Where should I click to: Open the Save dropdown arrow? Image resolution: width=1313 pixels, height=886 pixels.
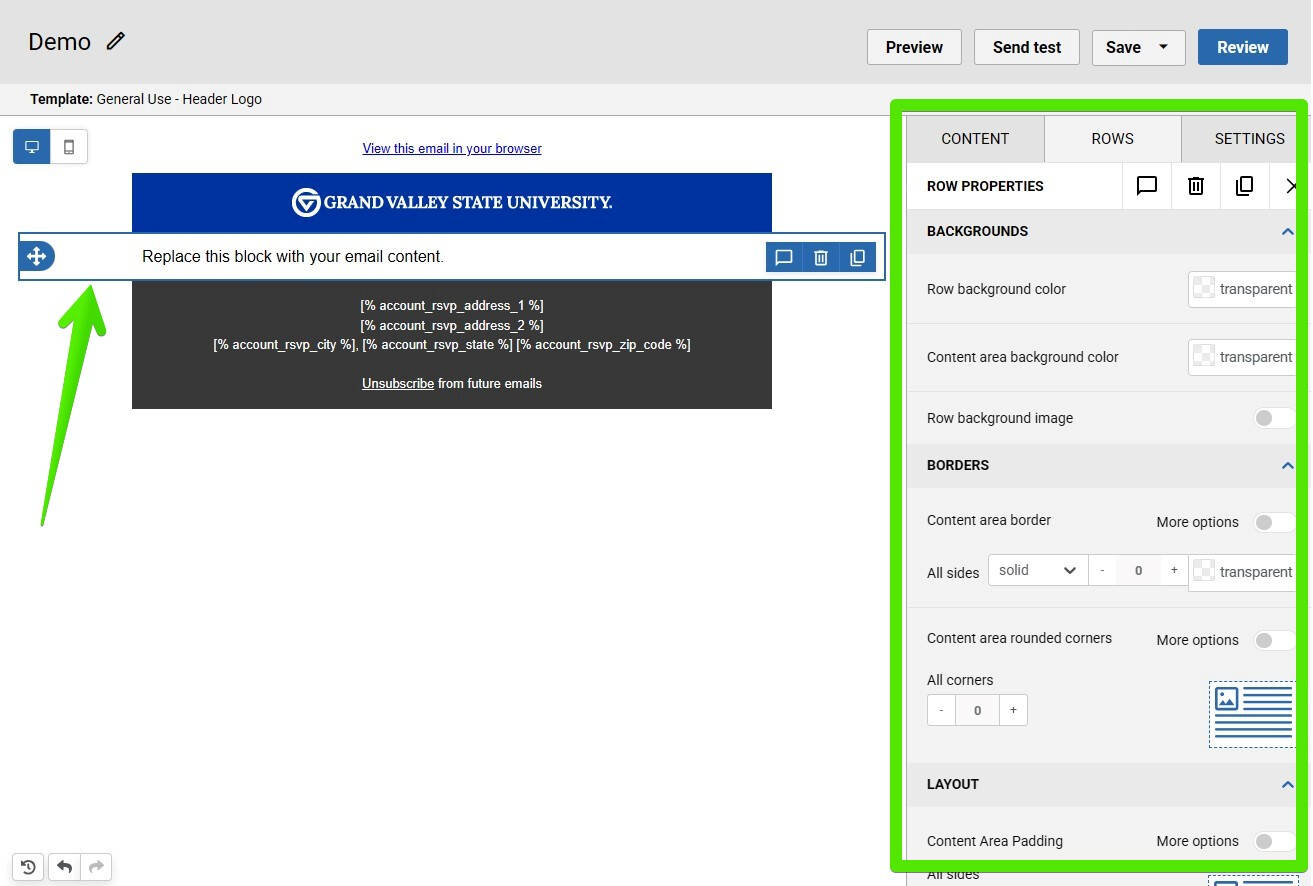click(x=1163, y=47)
